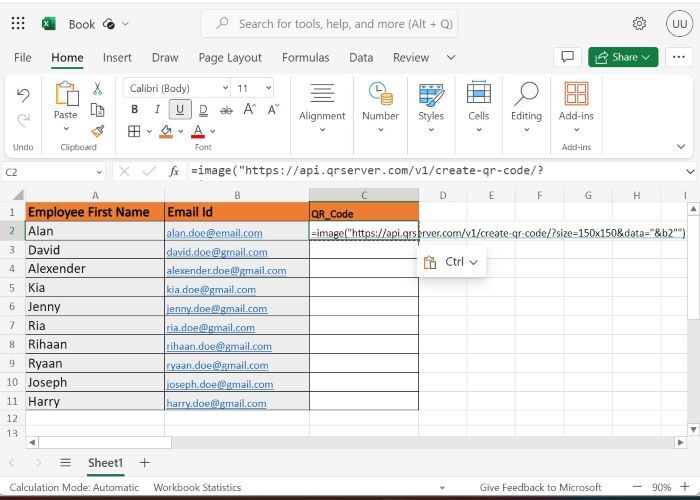Open the Cells group icon

479,93
